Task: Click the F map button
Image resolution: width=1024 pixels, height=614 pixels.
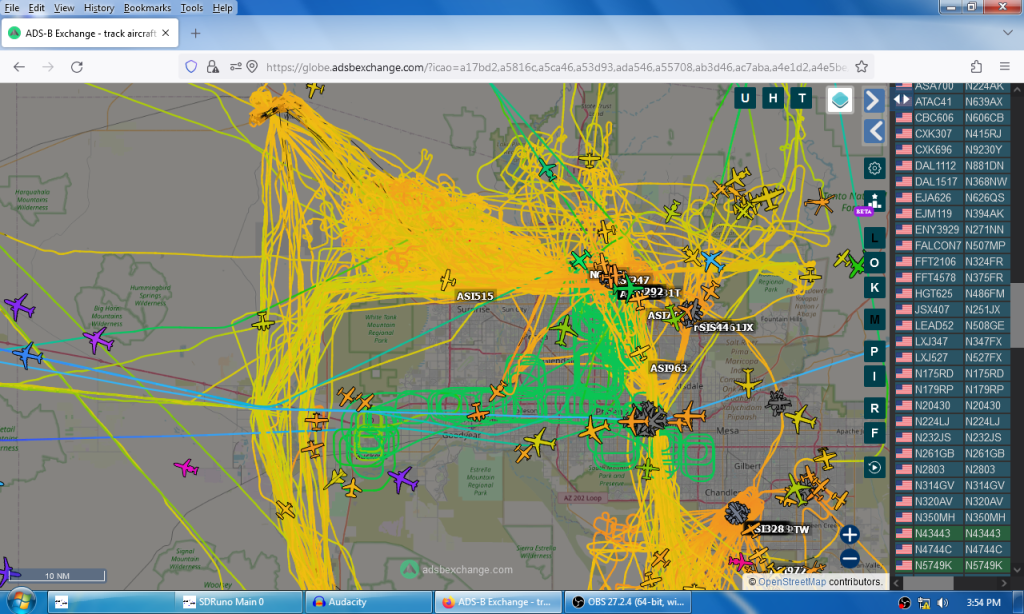Action: [874, 434]
